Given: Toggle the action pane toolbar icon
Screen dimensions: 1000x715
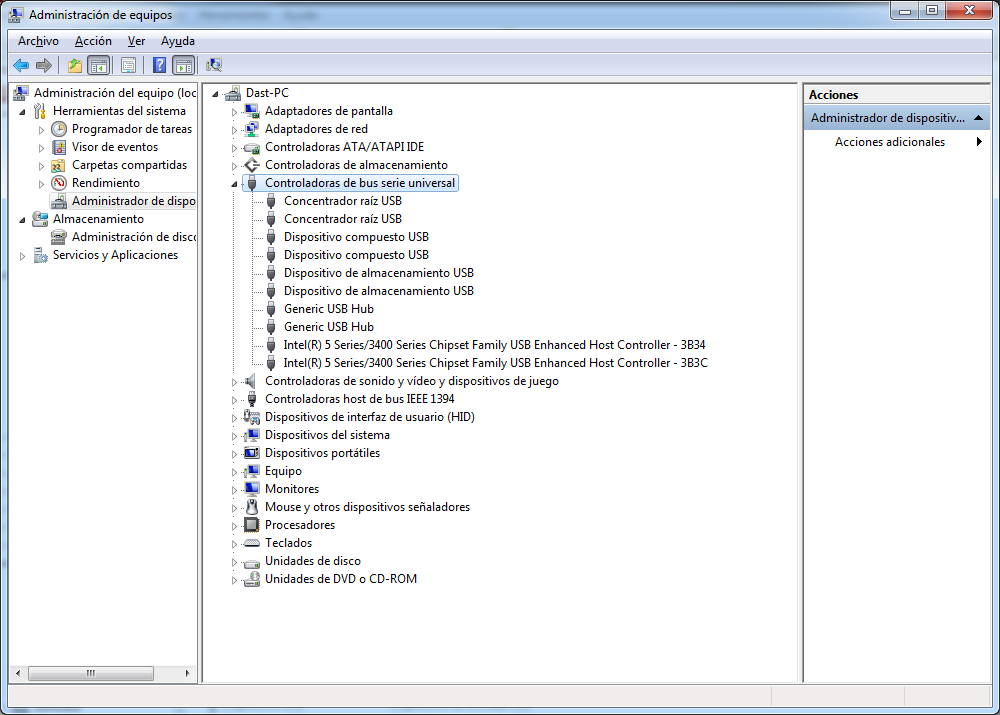Looking at the screenshot, I should [x=183, y=65].
